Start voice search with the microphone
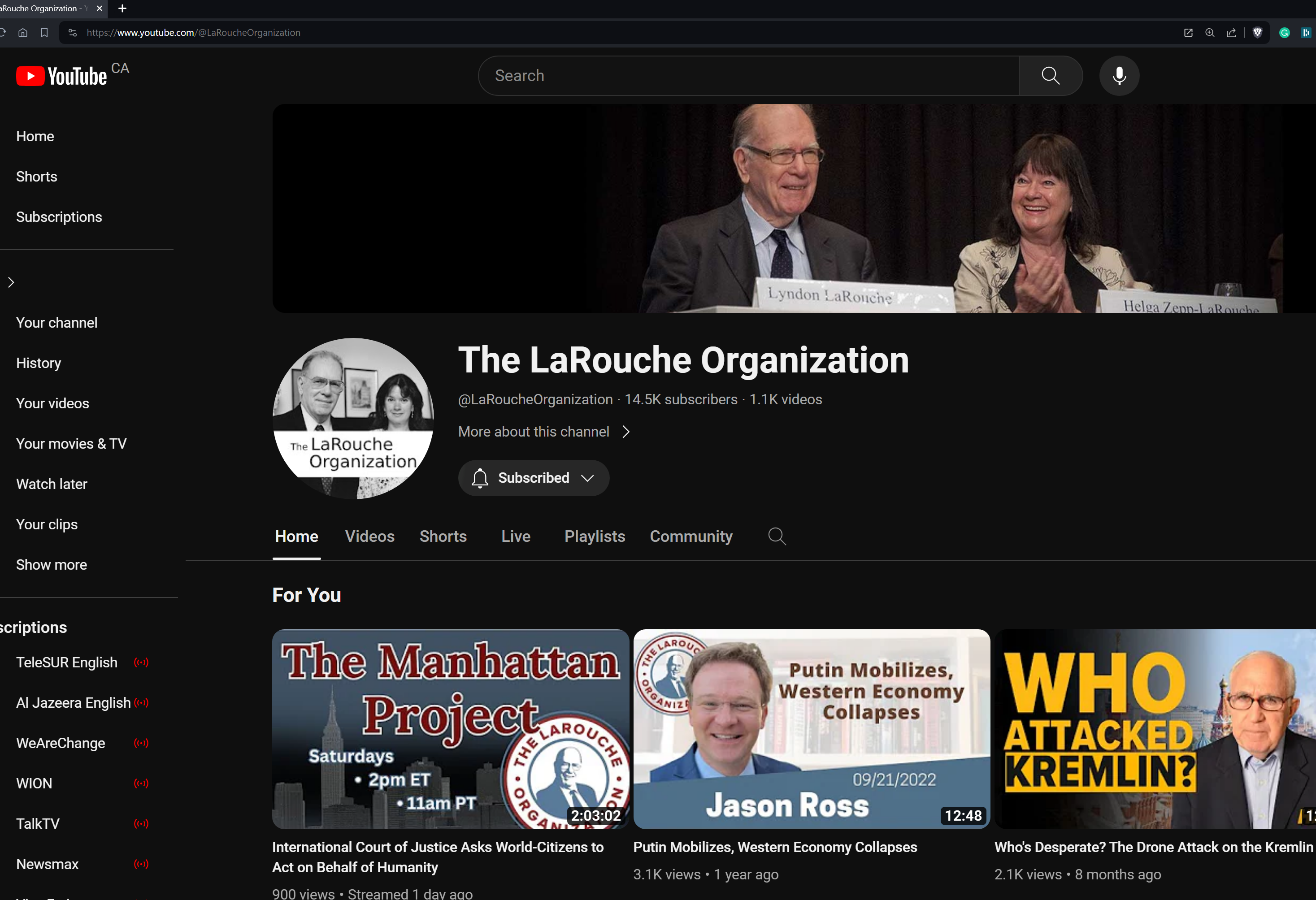Image resolution: width=1316 pixels, height=900 pixels. click(1119, 76)
